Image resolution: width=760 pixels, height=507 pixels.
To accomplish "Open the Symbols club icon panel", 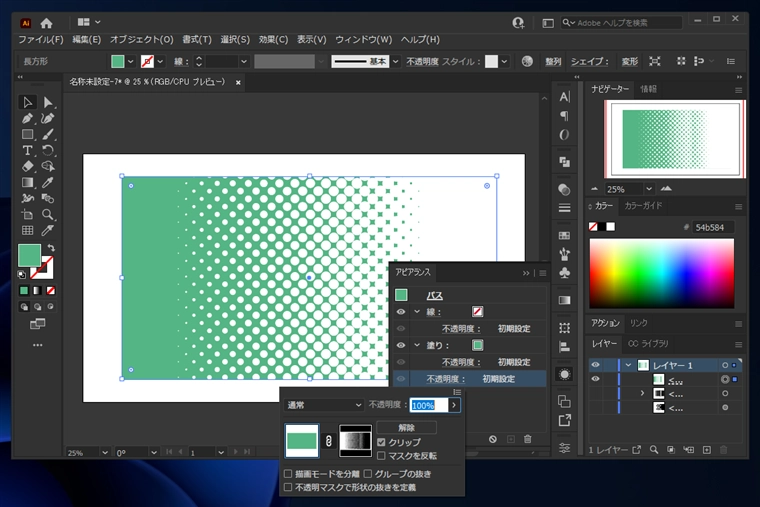I will 564,273.
